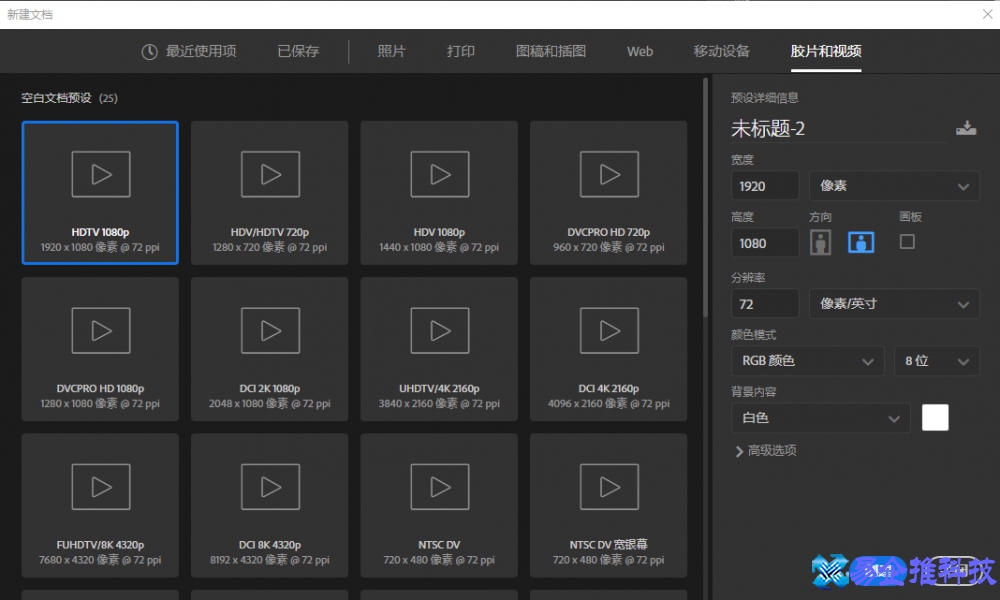Switch to the 照片 tab
The image size is (1000, 600).
[391, 52]
